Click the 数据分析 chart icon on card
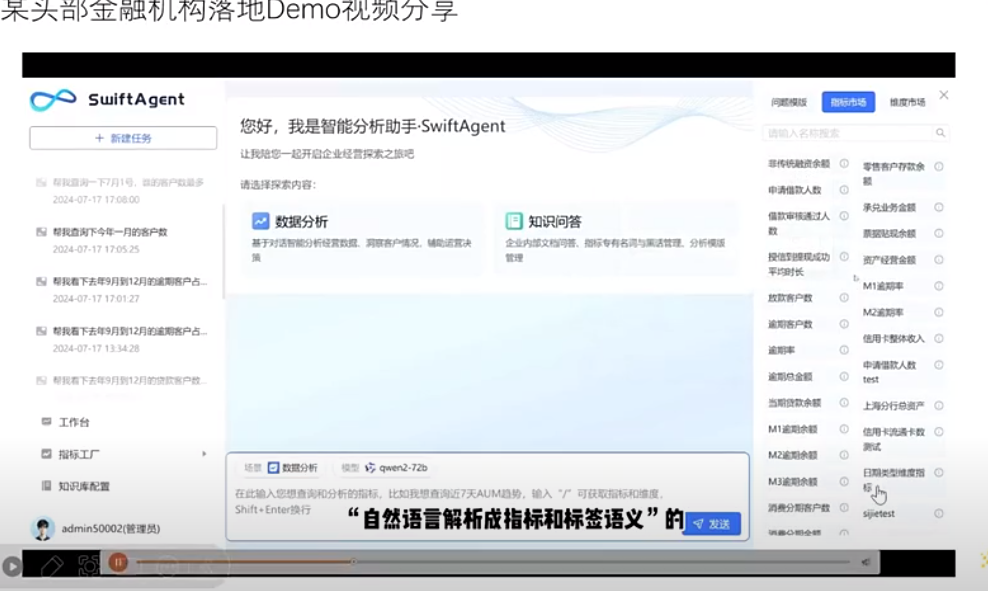 (x=260, y=221)
